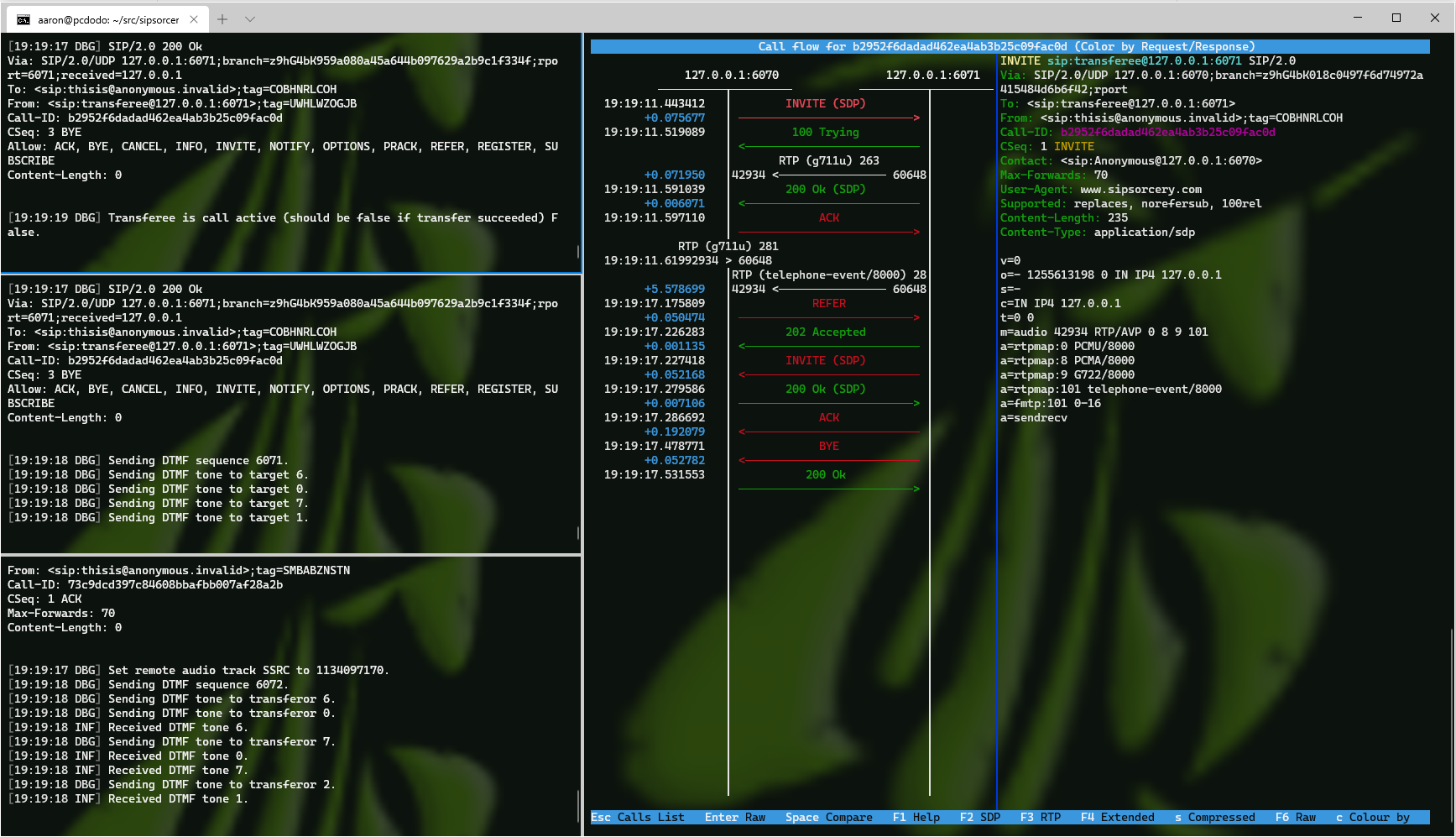Open sngrep help with F1 Help
This screenshot has width=1456, height=837.
pyautogui.click(x=916, y=817)
